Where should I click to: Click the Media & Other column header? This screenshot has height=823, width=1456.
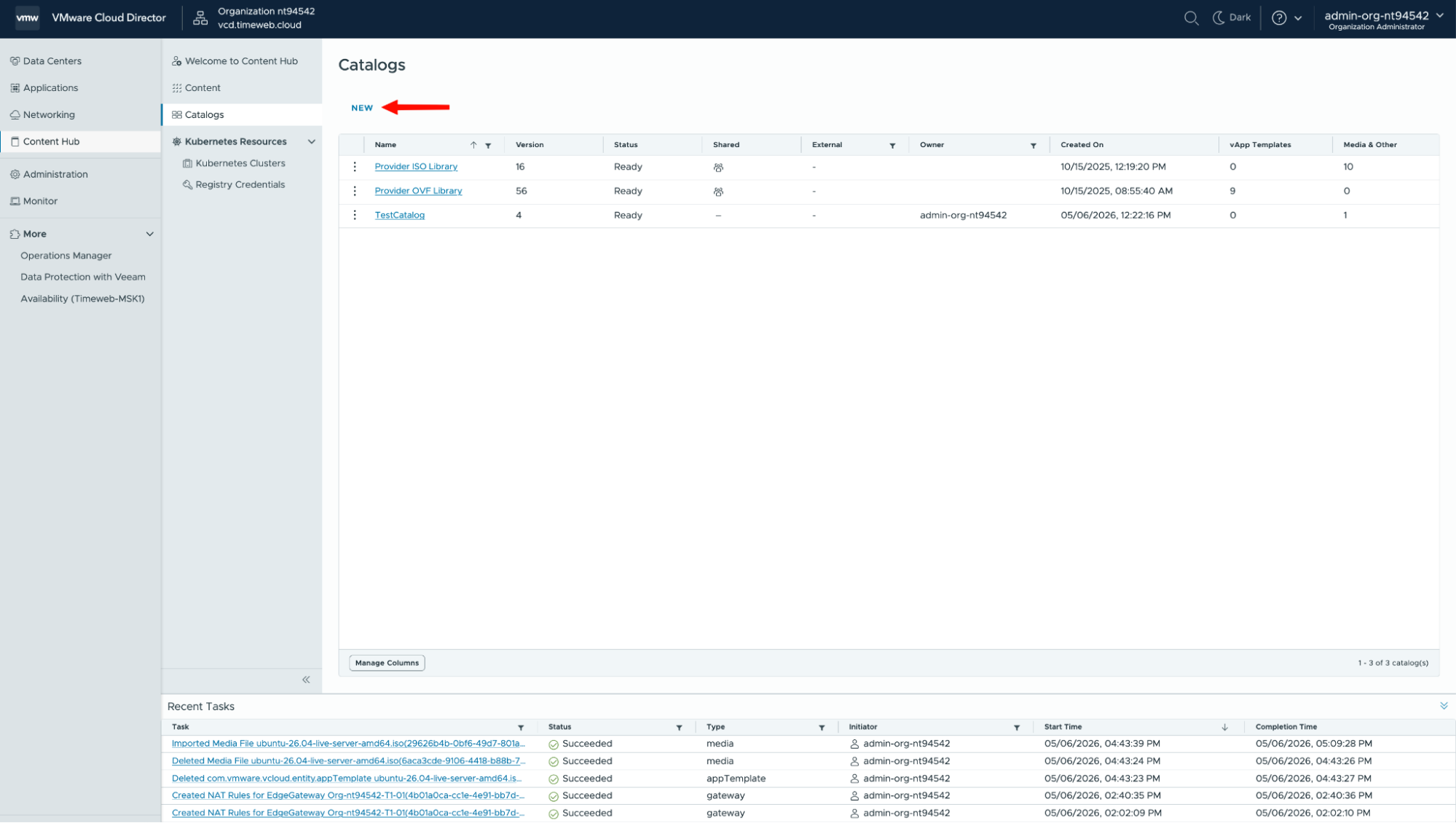[1370, 145]
